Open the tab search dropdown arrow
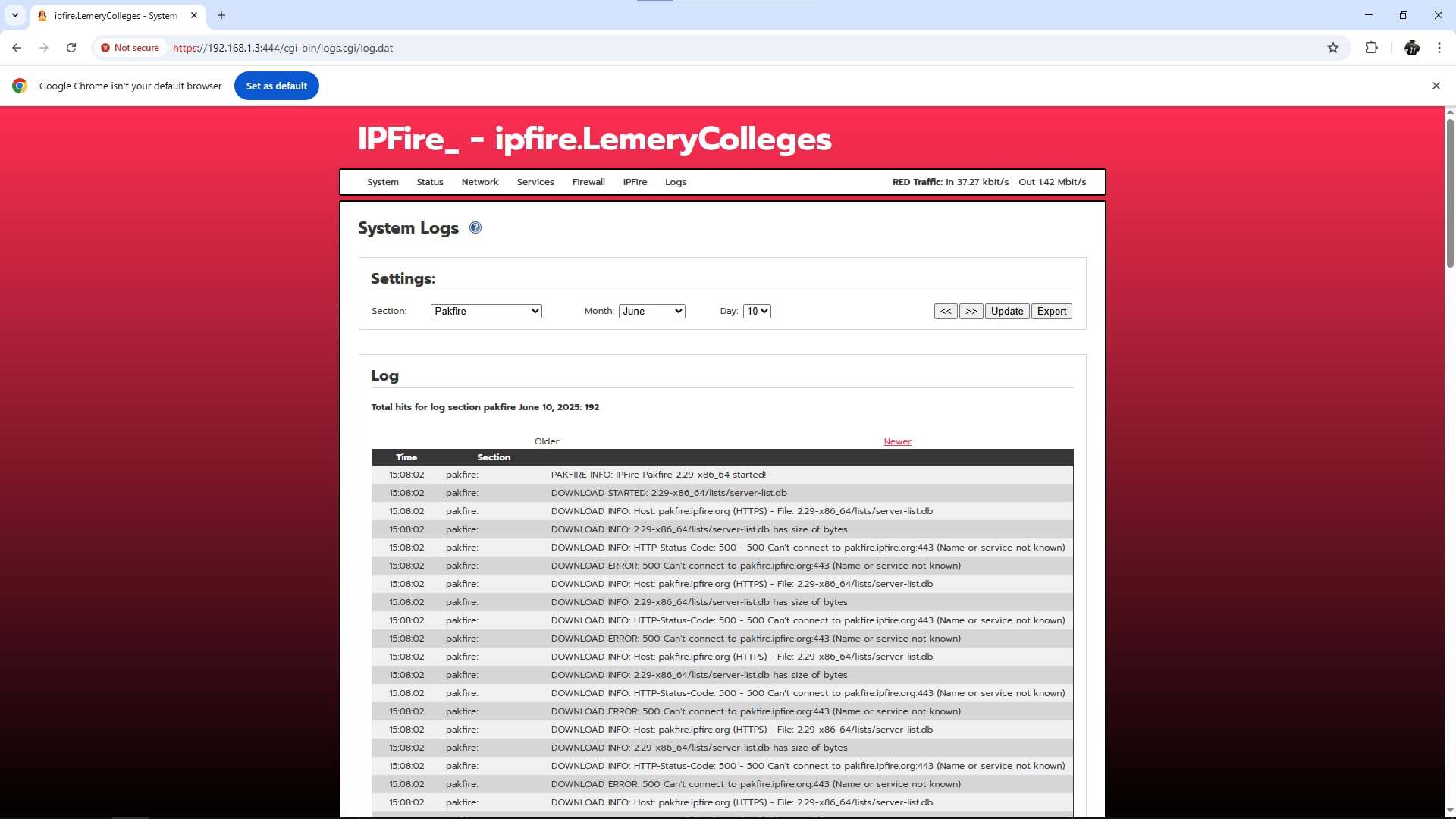The height and width of the screenshot is (819, 1456). pyautogui.click(x=15, y=15)
